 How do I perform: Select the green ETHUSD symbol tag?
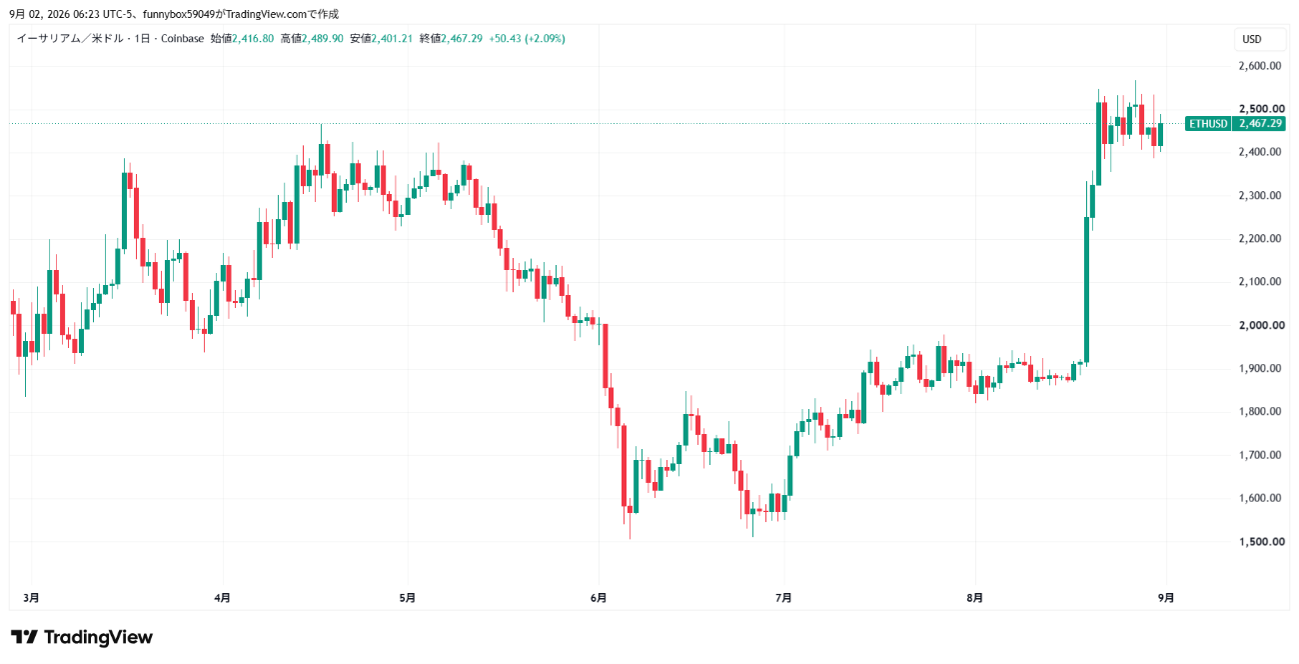pyautogui.click(x=1208, y=123)
